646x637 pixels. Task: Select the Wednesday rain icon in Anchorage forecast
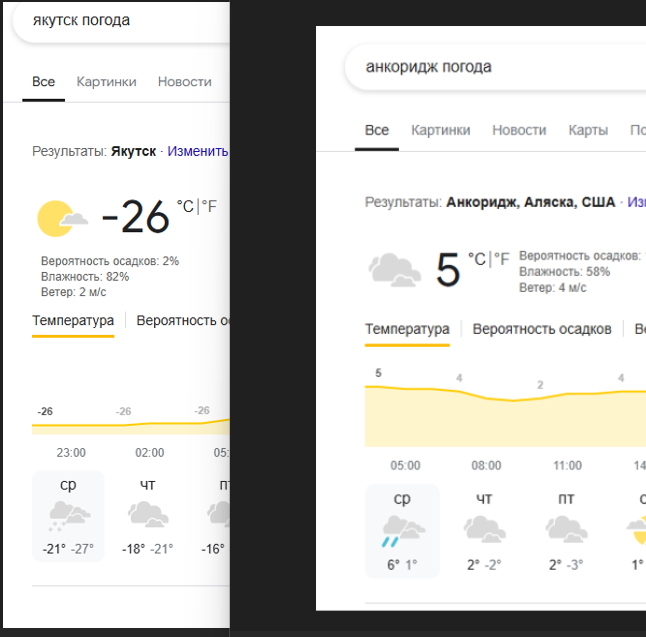(403, 532)
